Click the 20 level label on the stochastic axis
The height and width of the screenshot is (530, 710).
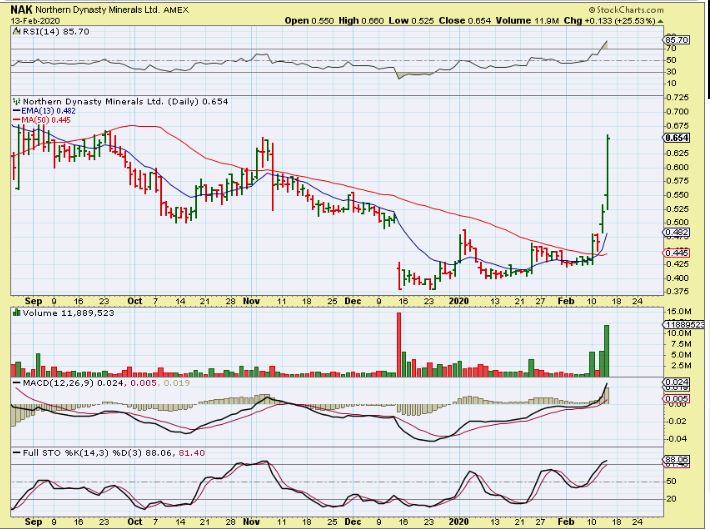tap(671, 499)
